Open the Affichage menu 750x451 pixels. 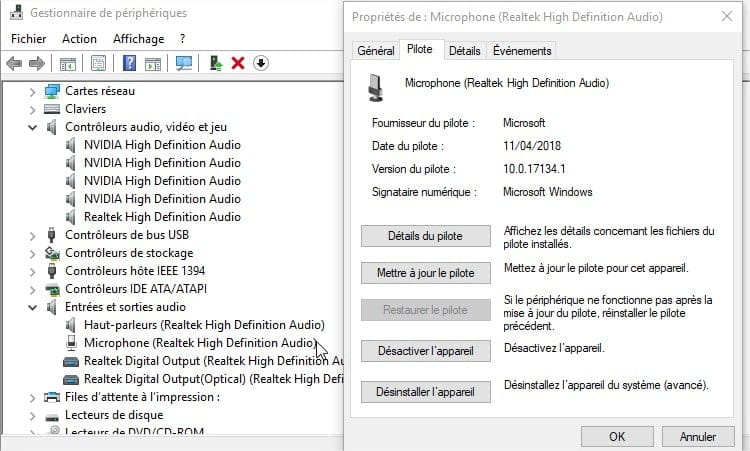tap(138, 38)
